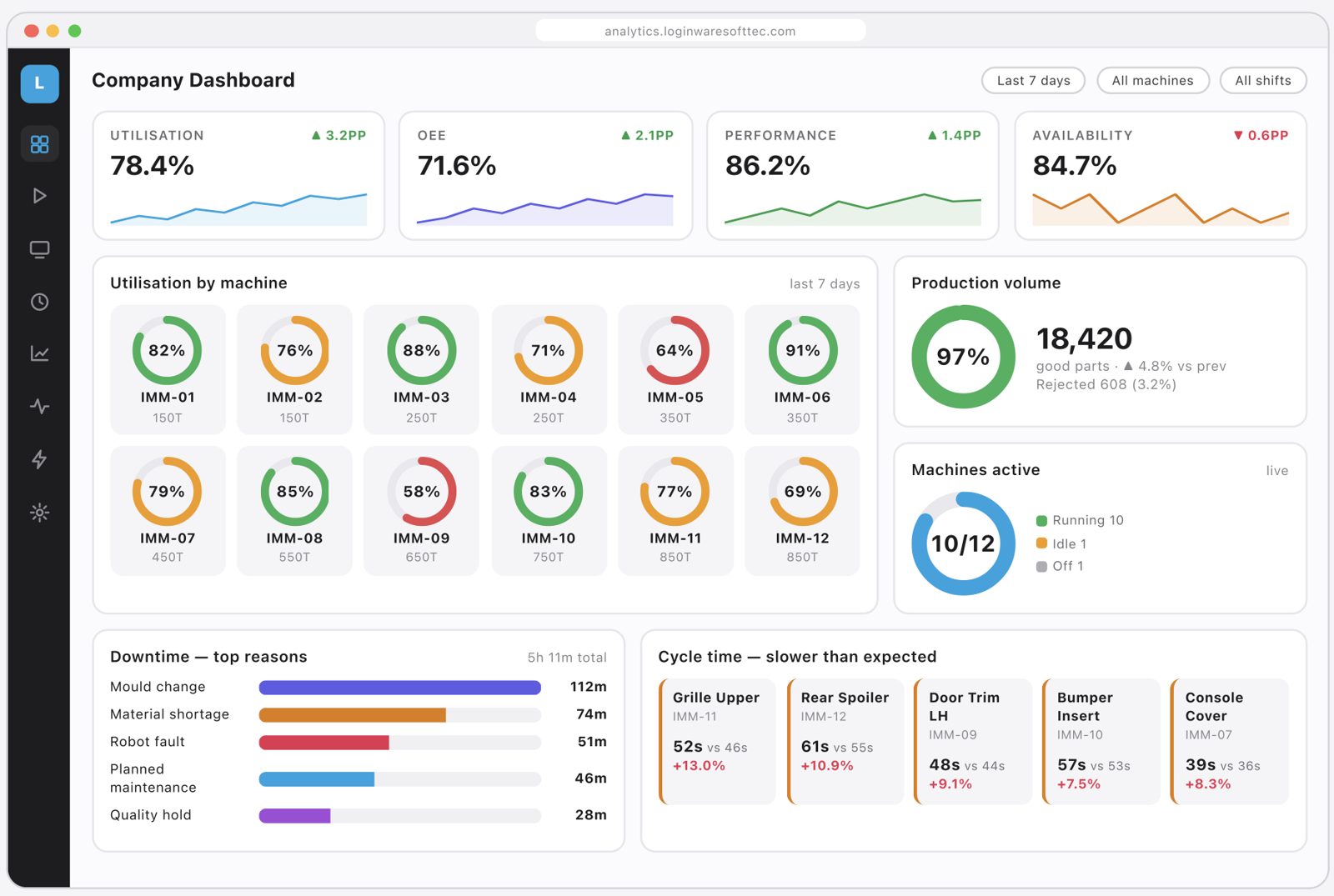
Task: Click the lightning bolt icon in sidebar
Action: (39, 459)
